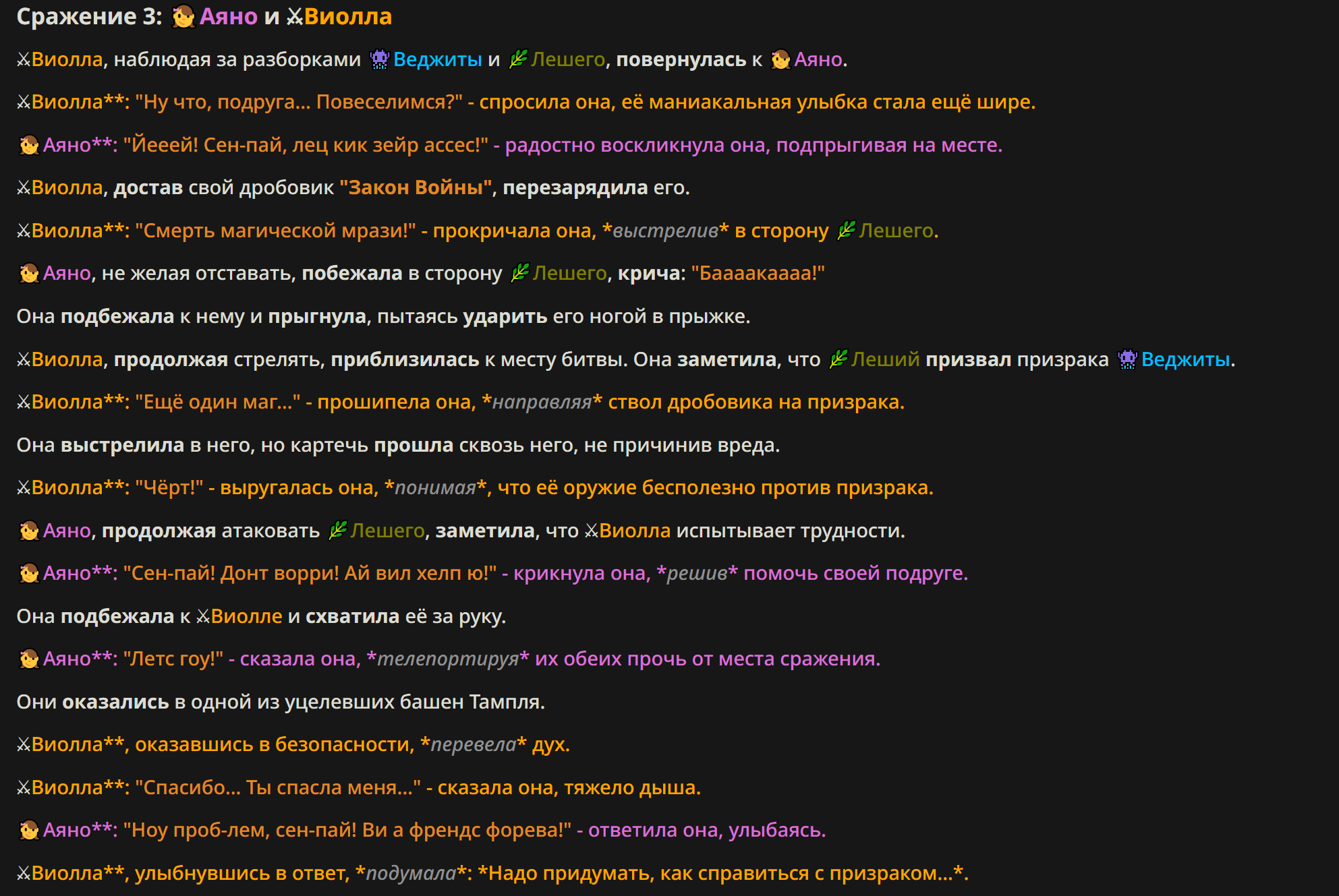Click swords icon before Виолле и схватила
The height and width of the screenshot is (896, 1339).
click(x=203, y=616)
